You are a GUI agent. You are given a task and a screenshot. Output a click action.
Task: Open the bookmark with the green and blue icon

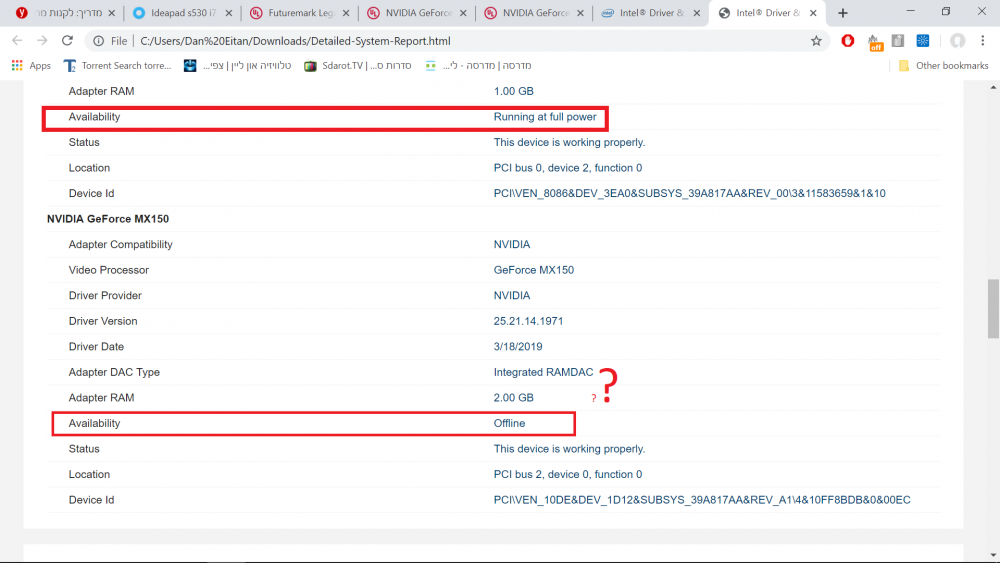478,66
